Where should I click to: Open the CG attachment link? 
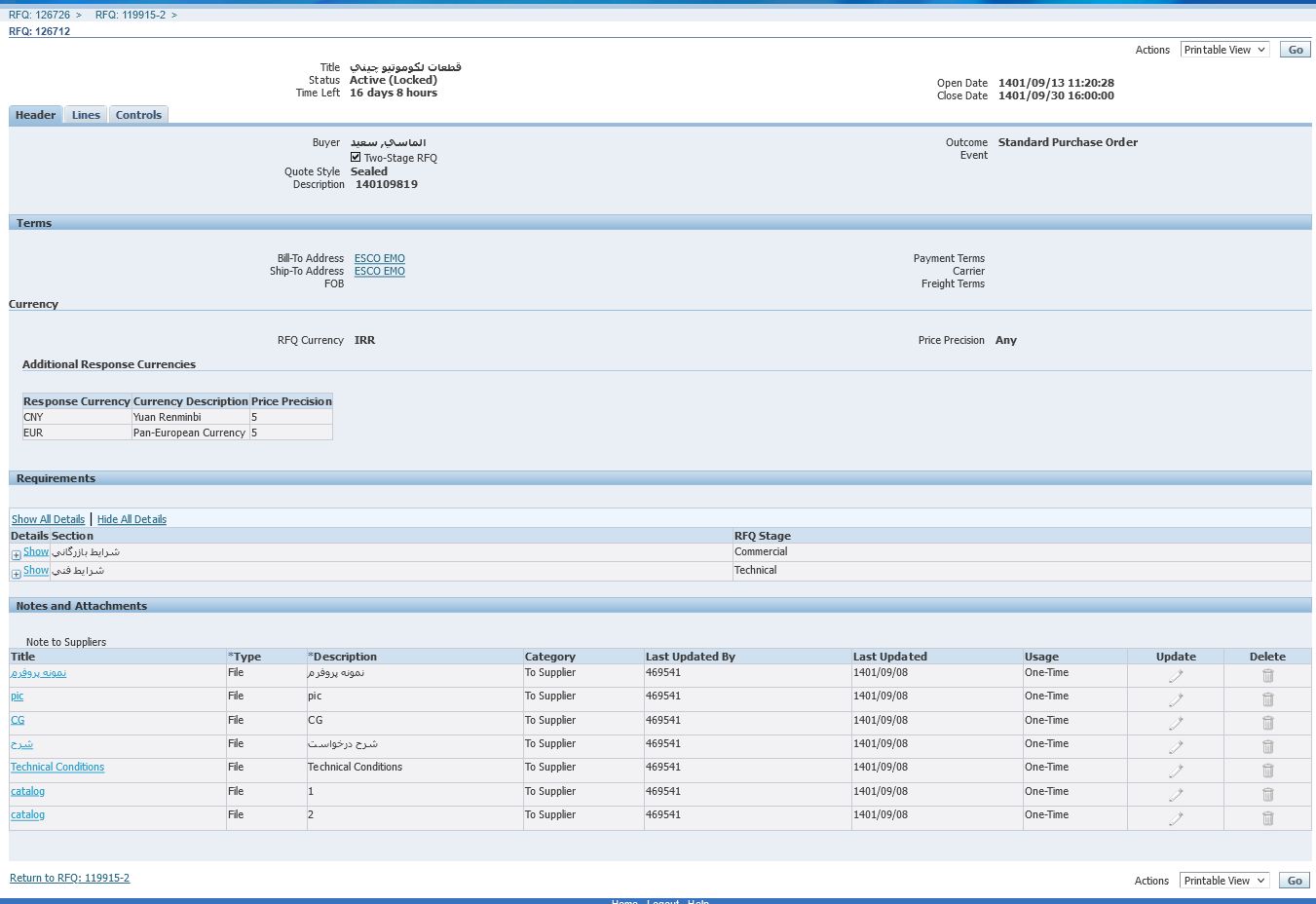coord(18,720)
